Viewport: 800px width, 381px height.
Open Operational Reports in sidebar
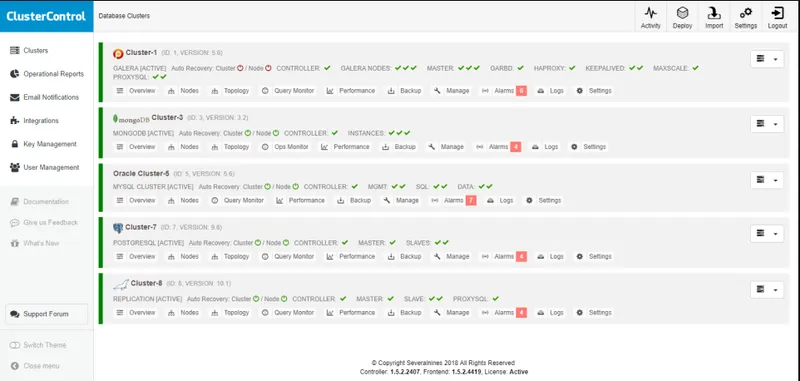46,74
